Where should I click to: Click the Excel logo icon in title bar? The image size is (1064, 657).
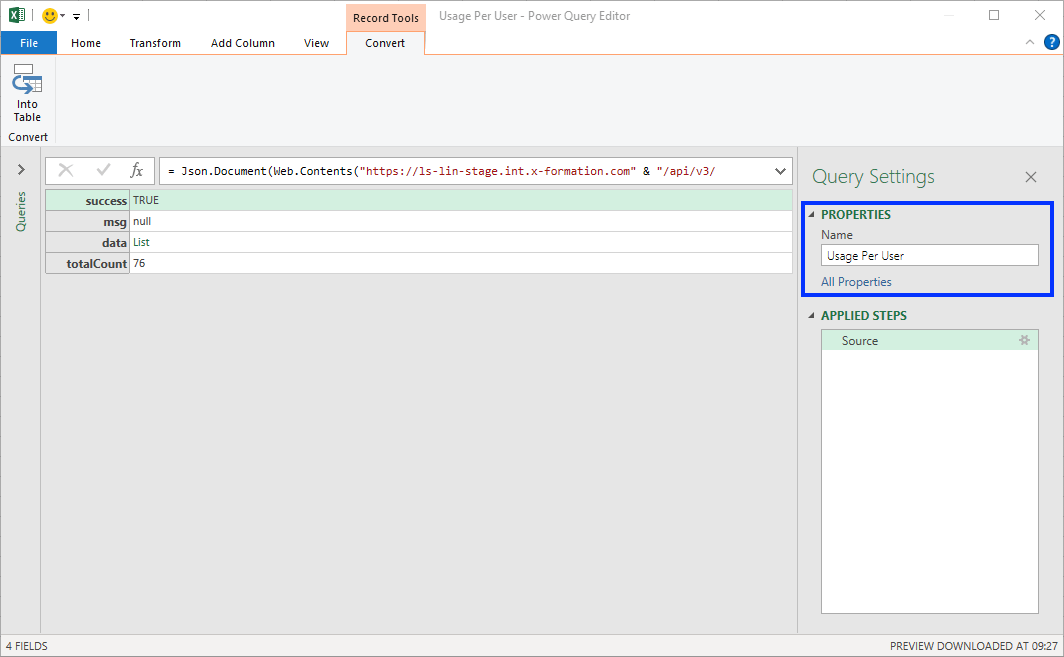click(17, 14)
